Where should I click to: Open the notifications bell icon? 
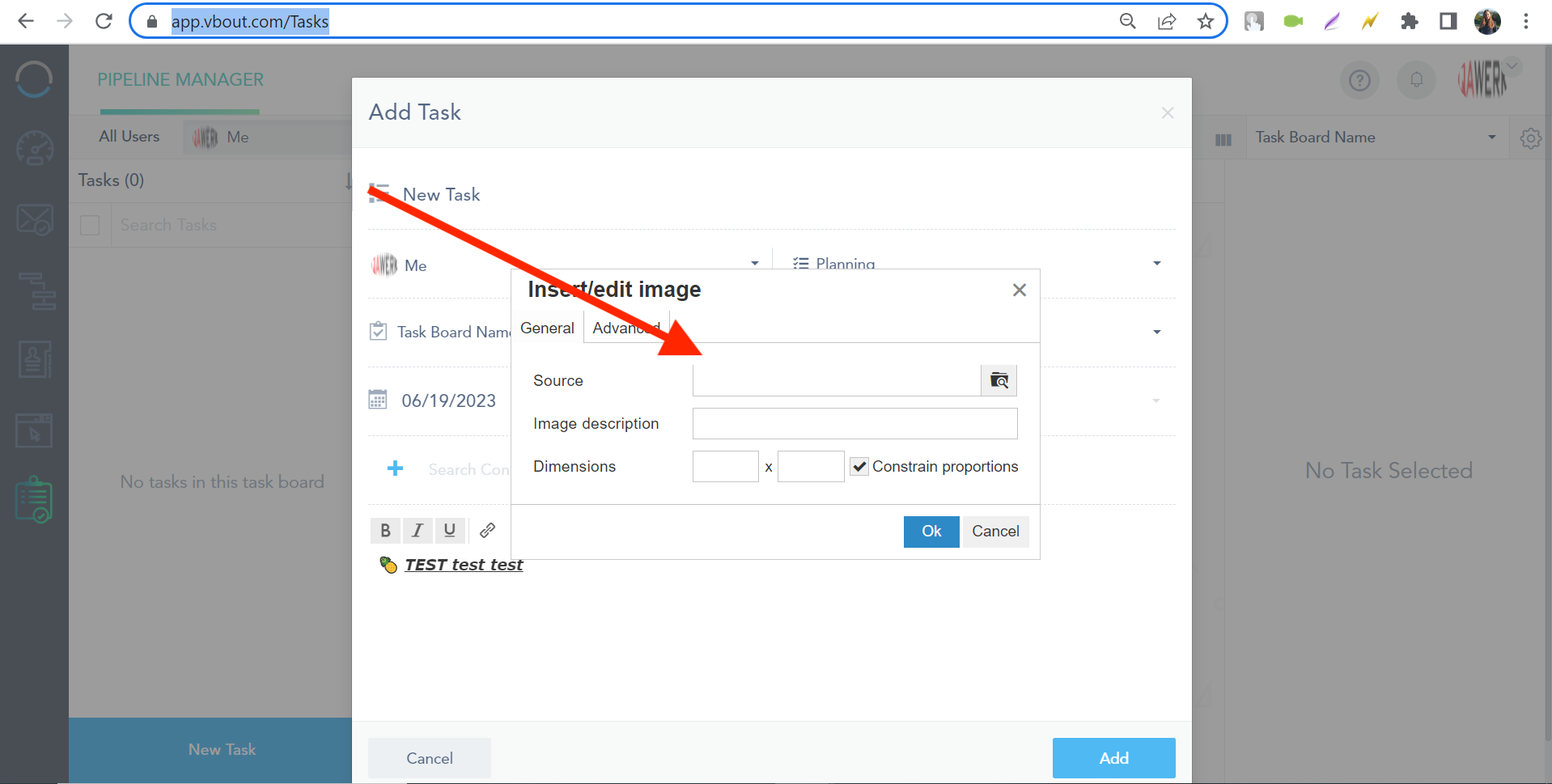pyautogui.click(x=1417, y=80)
